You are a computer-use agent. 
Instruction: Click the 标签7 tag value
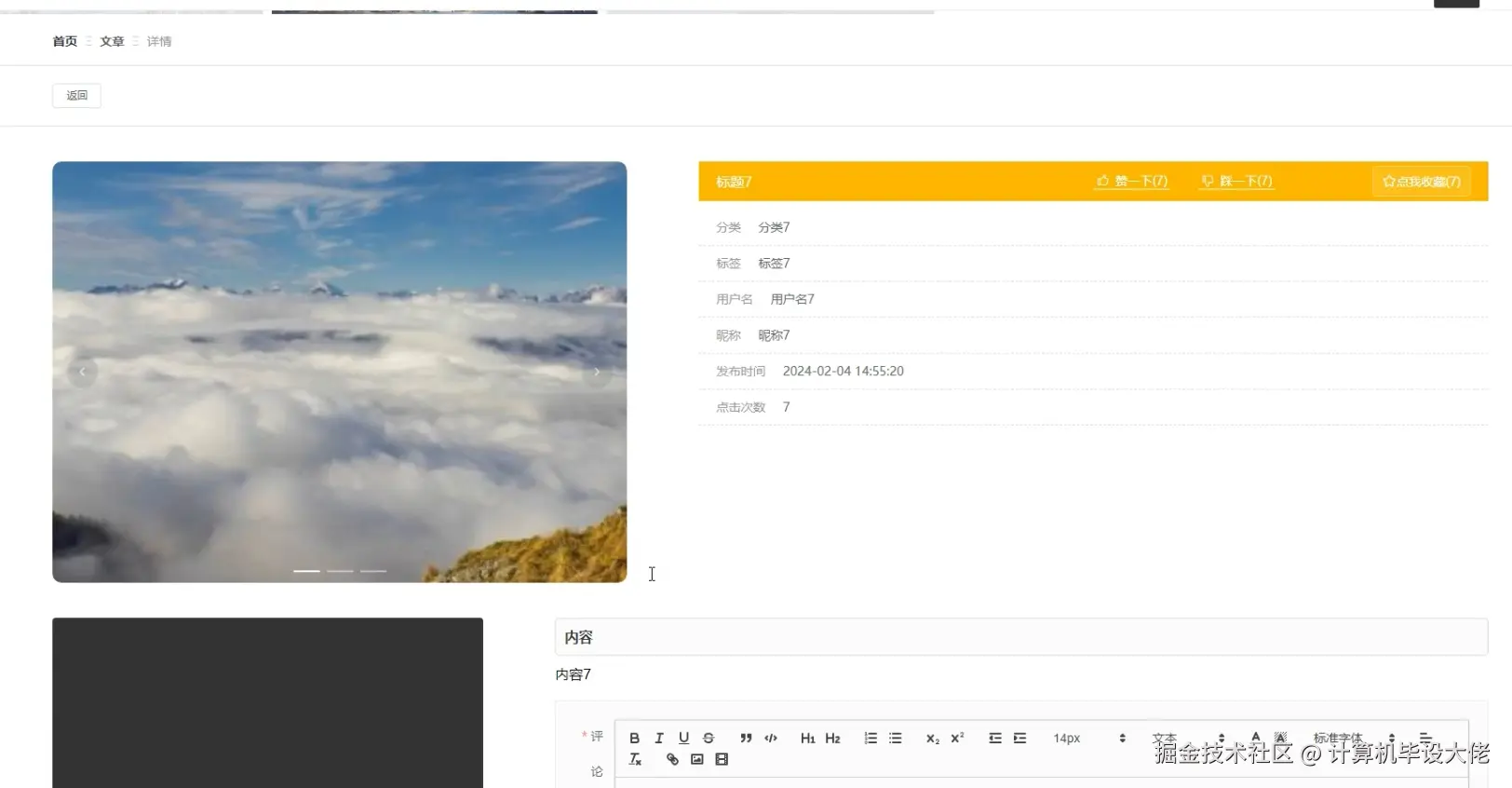point(774,264)
